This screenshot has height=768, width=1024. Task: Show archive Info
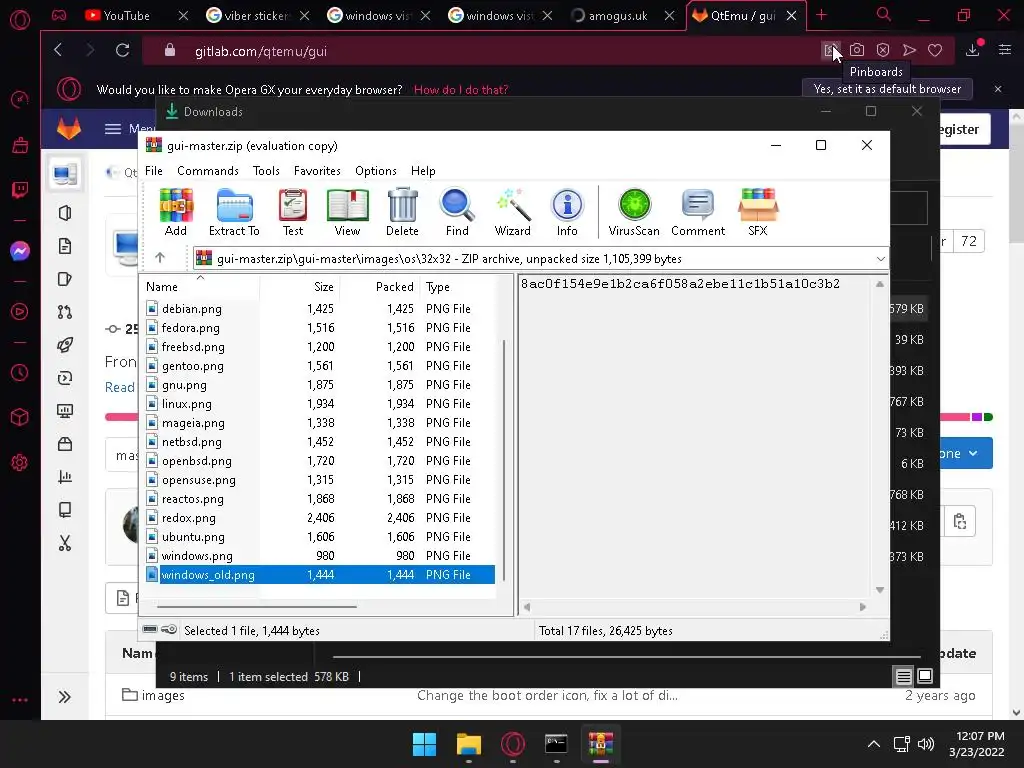tap(567, 212)
